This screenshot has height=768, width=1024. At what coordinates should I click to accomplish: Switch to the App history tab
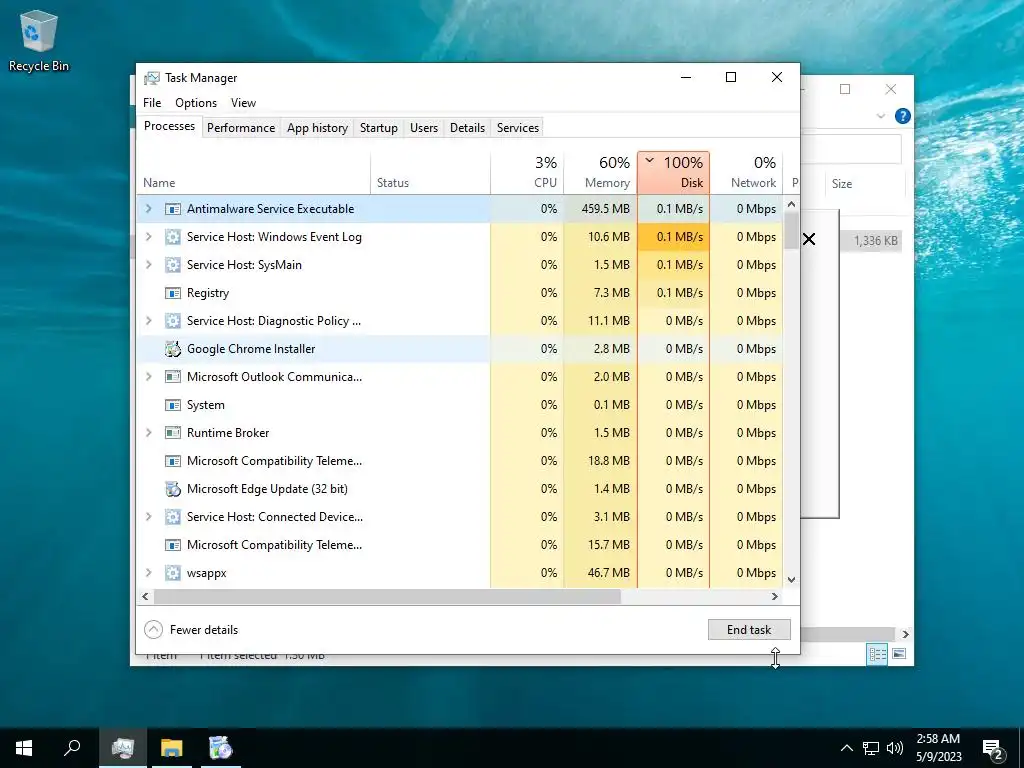point(317,128)
